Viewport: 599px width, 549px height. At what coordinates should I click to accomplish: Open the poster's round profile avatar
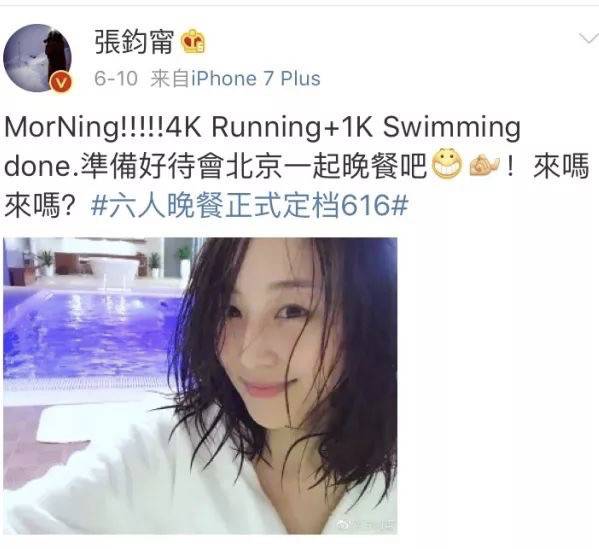tap(37, 58)
